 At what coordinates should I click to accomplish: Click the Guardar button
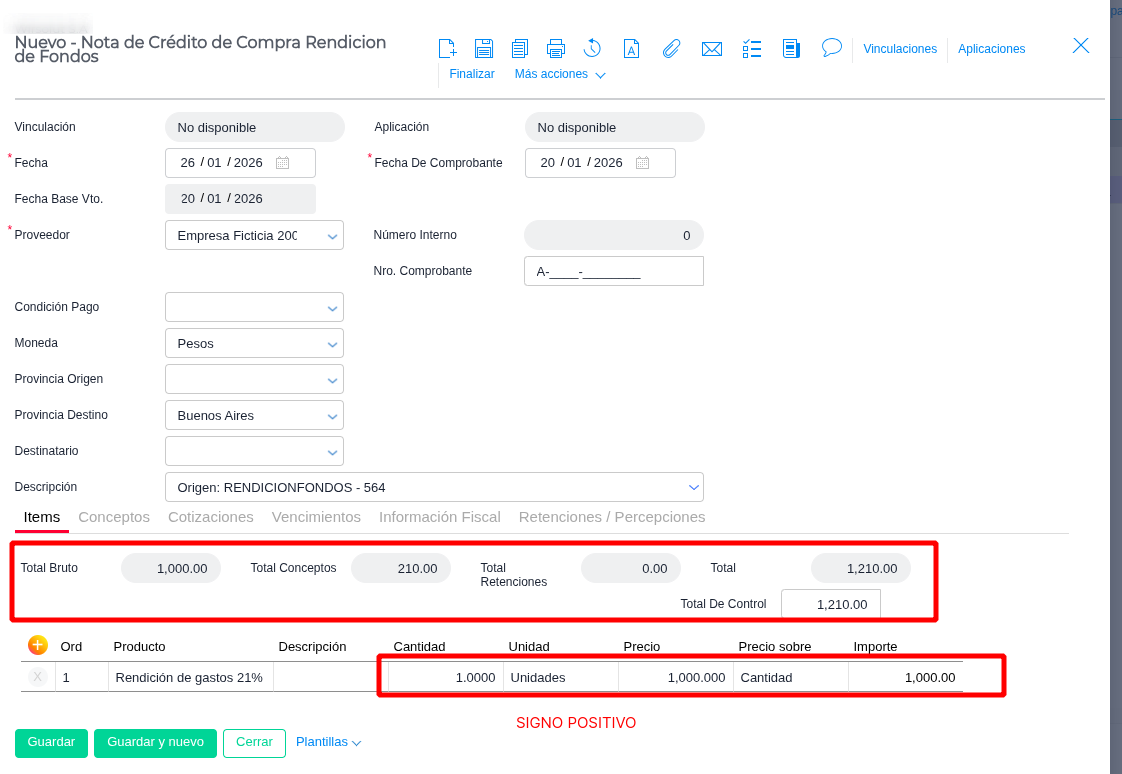tap(51, 743)
